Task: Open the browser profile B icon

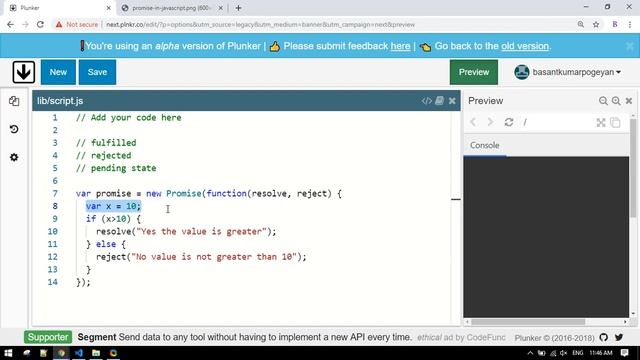Action: click(x=615, y=24)
